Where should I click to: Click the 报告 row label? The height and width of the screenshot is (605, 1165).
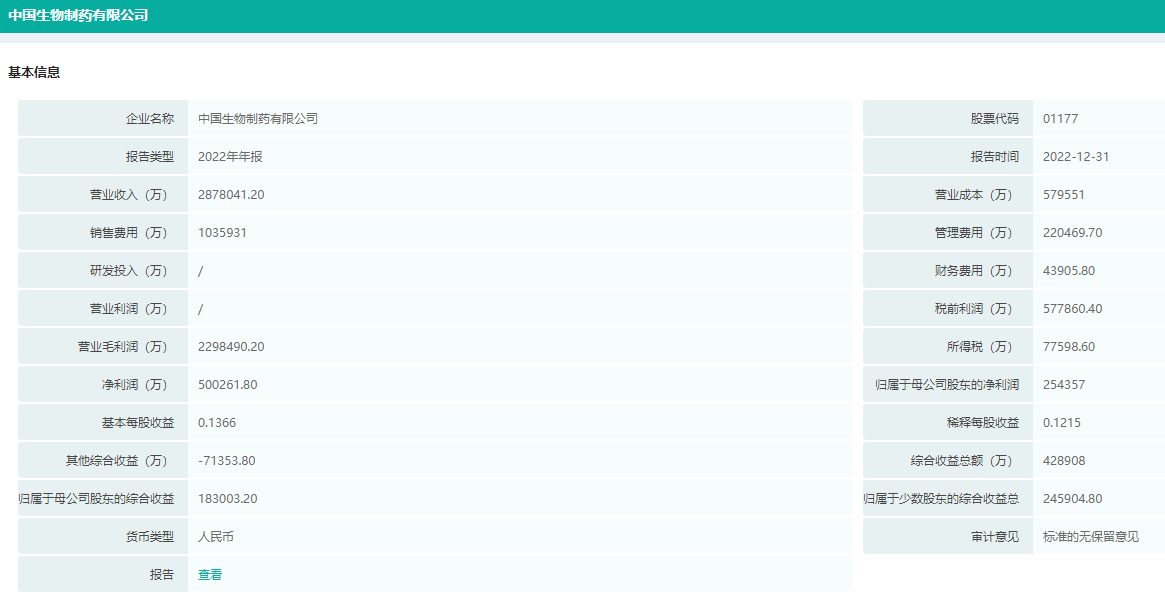[x=162, y=575]
